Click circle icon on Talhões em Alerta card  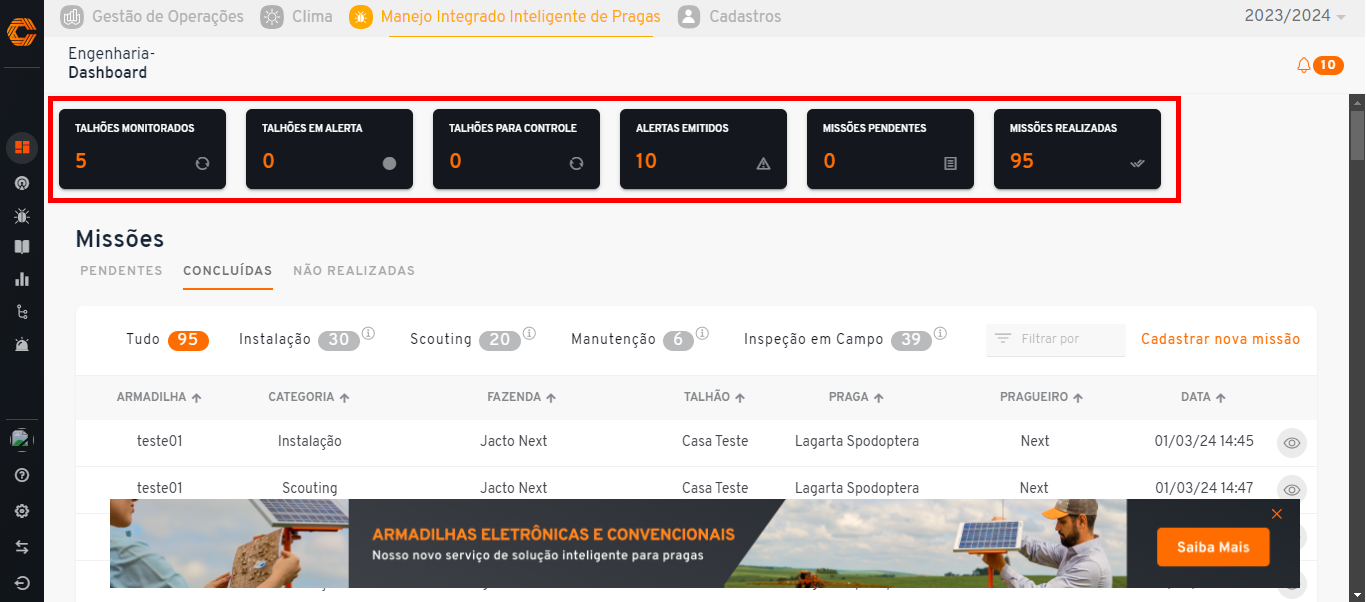click(389, 164)
